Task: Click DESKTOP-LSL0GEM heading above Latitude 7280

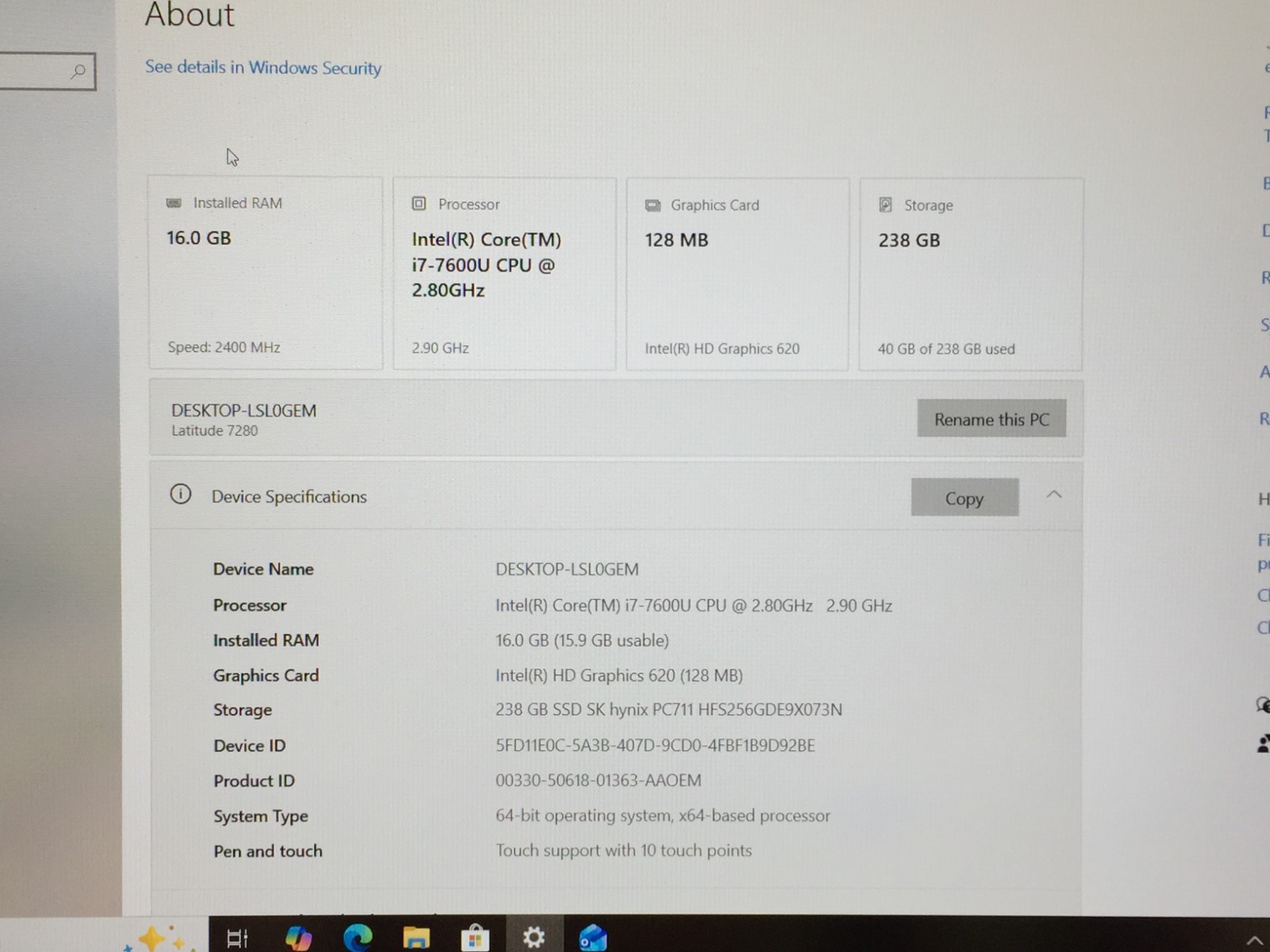Action: (244, 410)
